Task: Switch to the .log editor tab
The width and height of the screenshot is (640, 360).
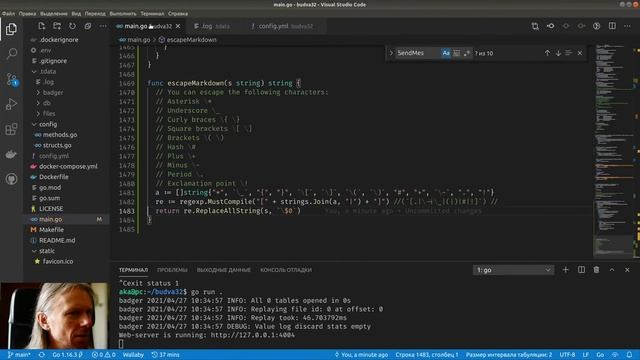Action: coord(212,26)
